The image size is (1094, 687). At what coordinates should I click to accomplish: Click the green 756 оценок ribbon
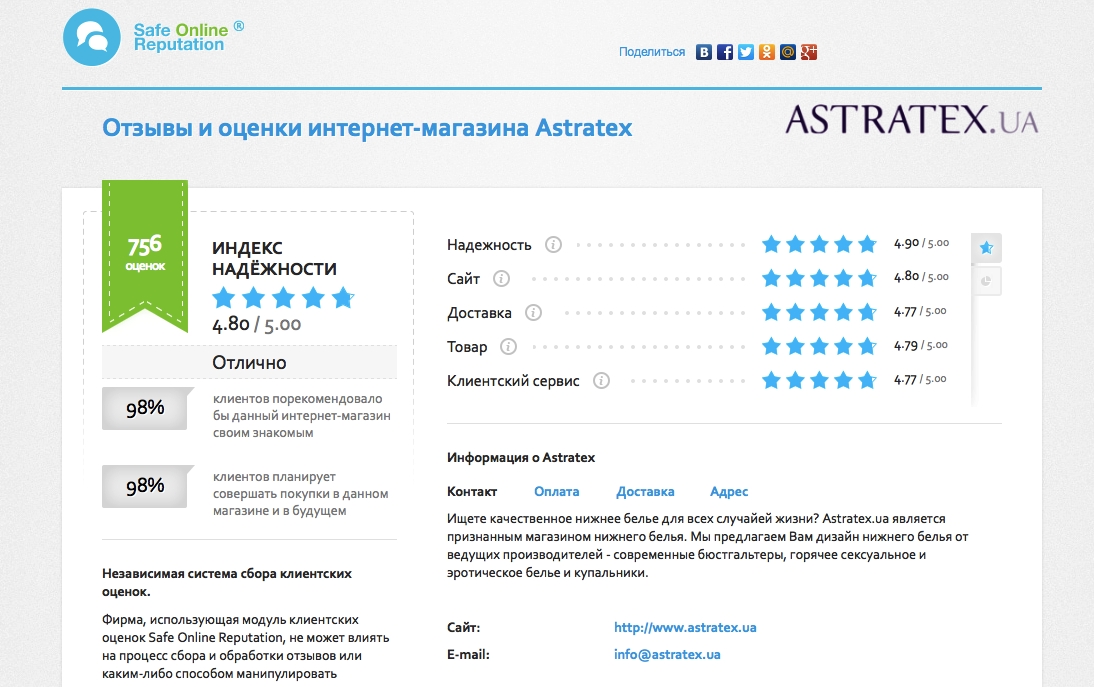(x=145, y=255)
